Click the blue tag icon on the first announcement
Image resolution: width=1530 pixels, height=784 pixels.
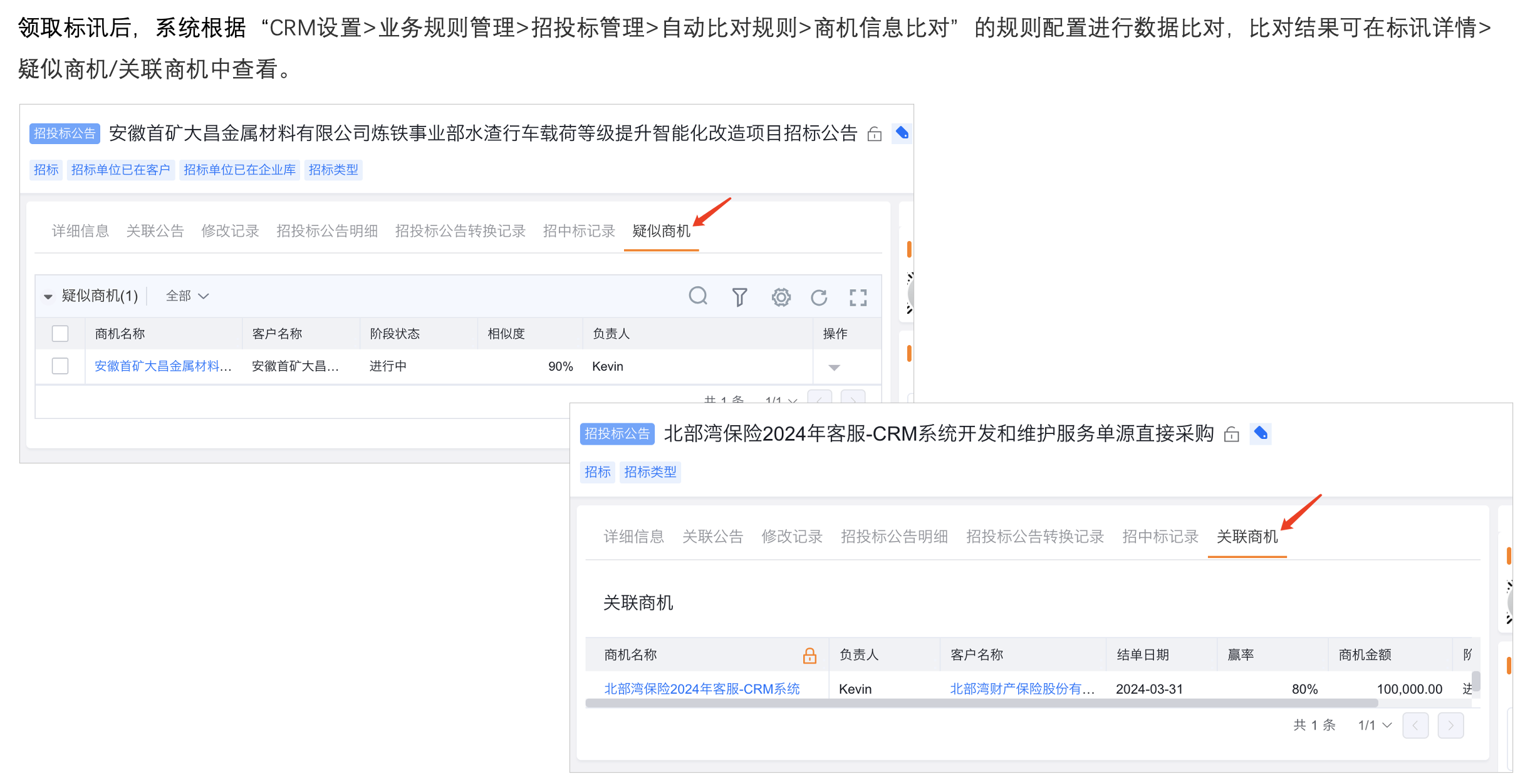(902, 132)
